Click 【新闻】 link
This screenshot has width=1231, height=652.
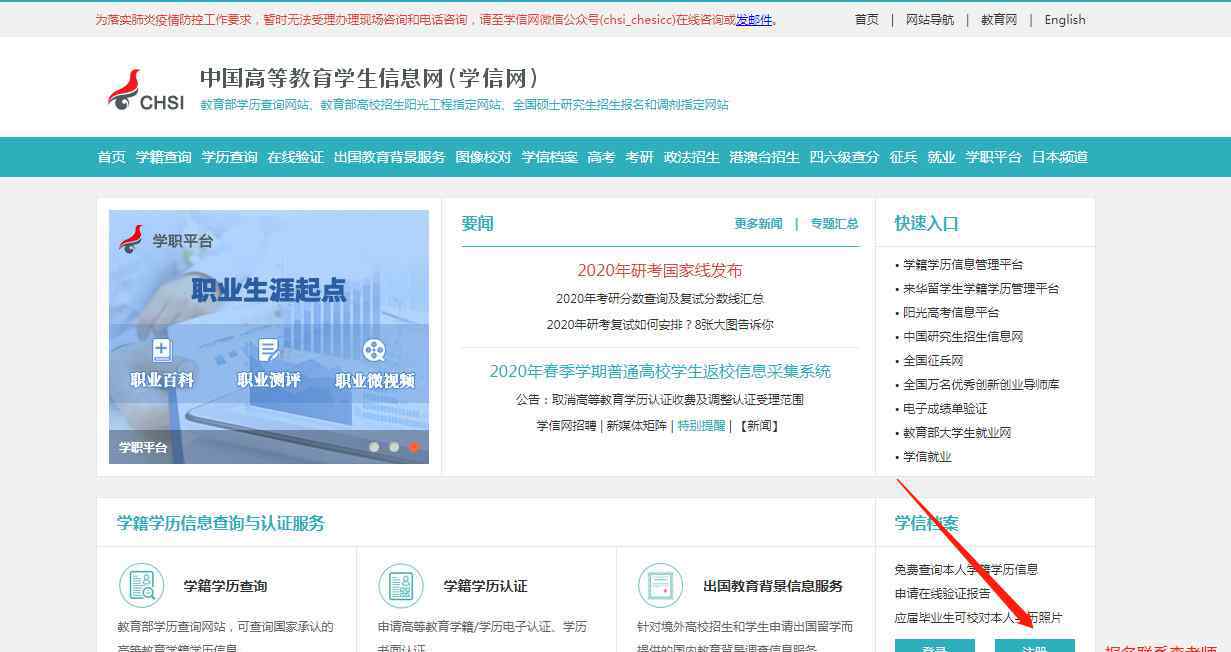pyautogui.click(x=758, y=426)
